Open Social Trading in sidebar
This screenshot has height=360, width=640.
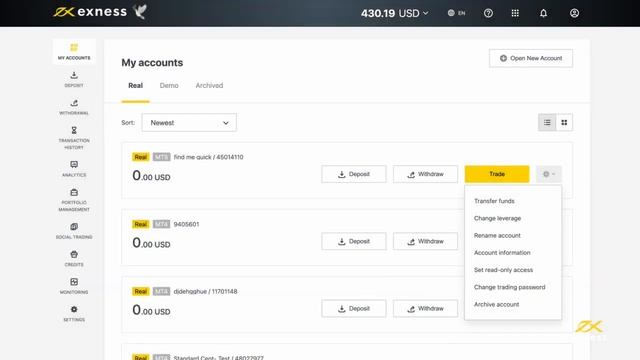74,231
